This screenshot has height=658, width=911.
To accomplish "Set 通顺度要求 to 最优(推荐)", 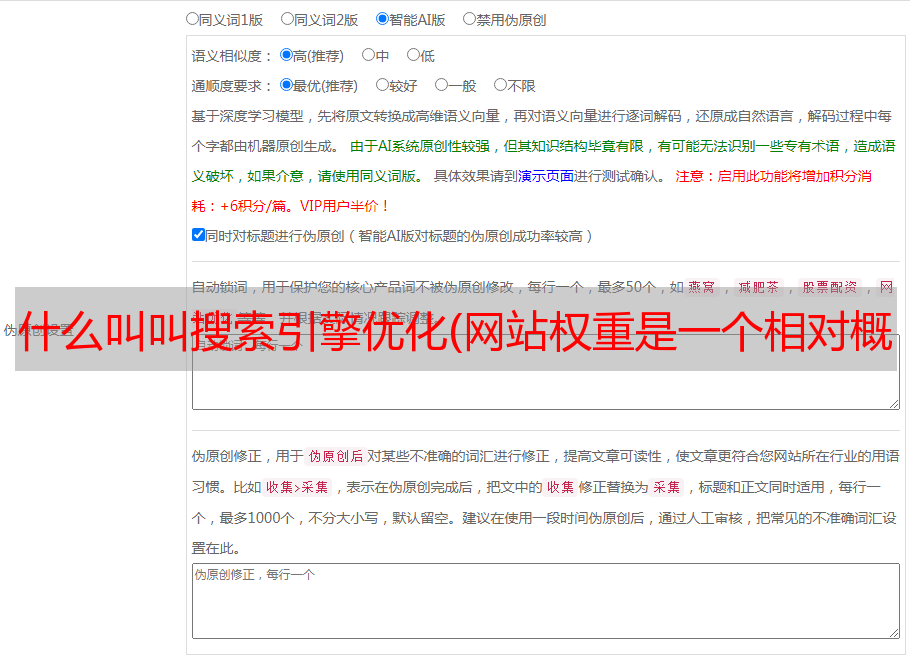I will pos(286,85).
